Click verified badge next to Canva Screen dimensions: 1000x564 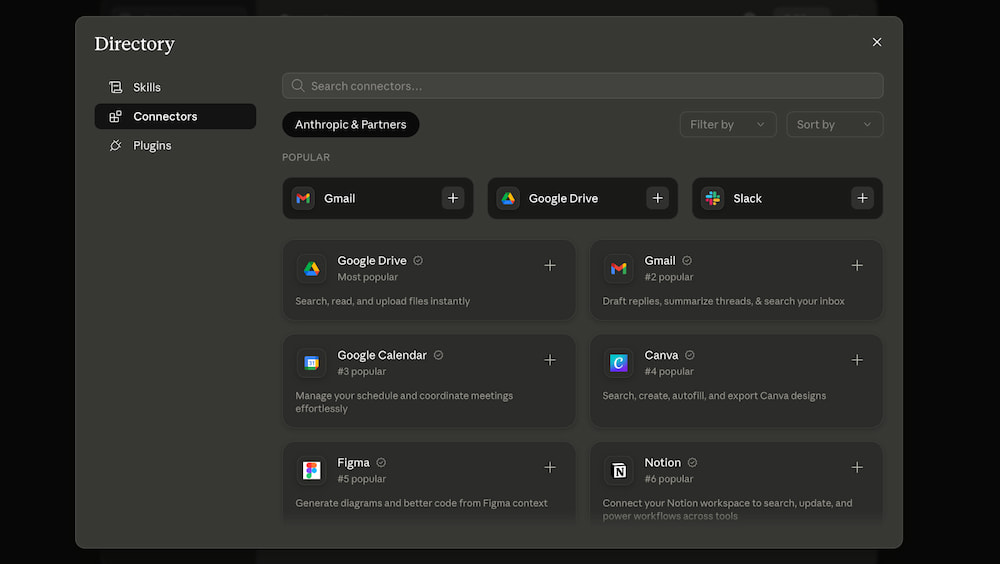pyautogui.click(x=690, y=355)
